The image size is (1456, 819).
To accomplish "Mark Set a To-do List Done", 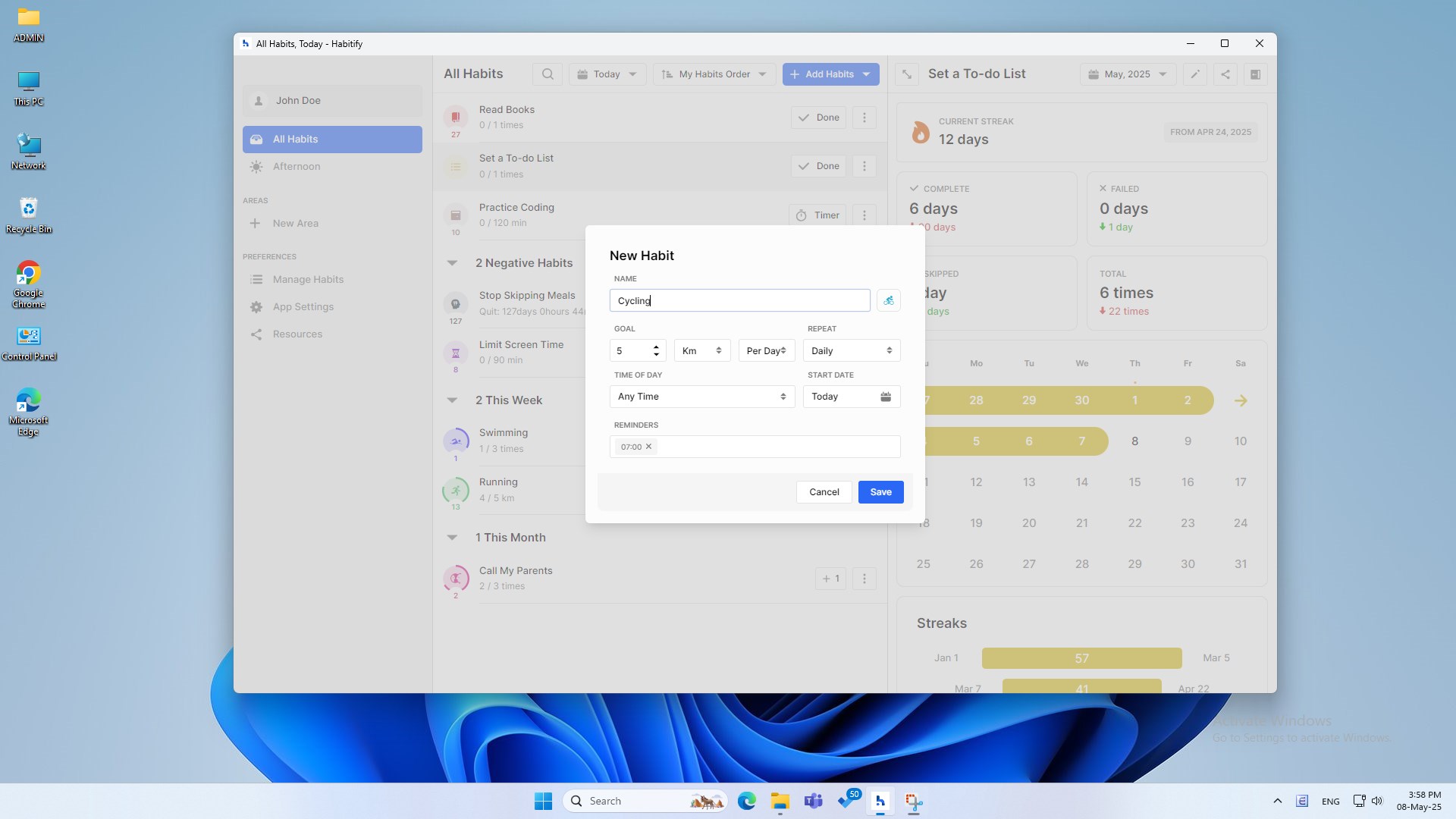I will [818, 166].
